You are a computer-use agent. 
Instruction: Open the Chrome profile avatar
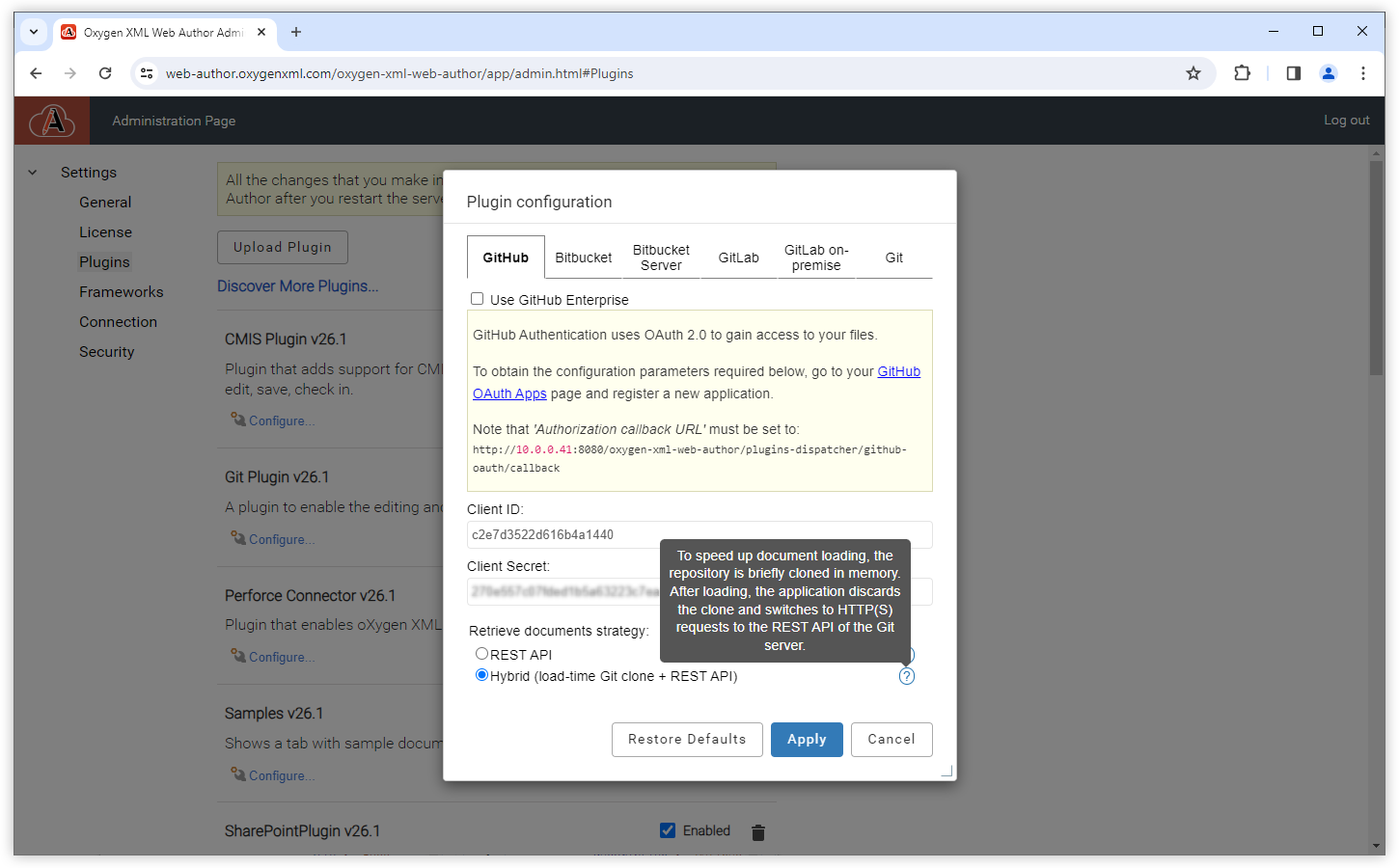click(1329, 73)
